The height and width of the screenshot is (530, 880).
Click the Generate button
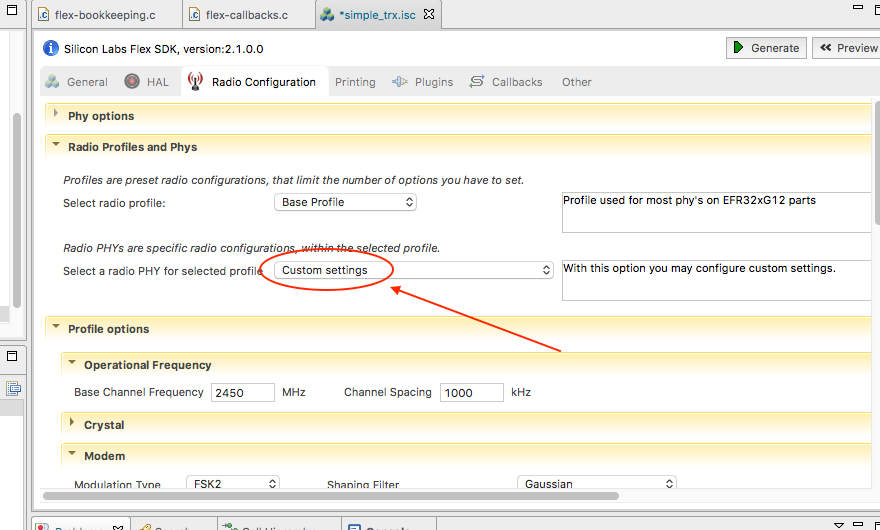click(766, 48)
